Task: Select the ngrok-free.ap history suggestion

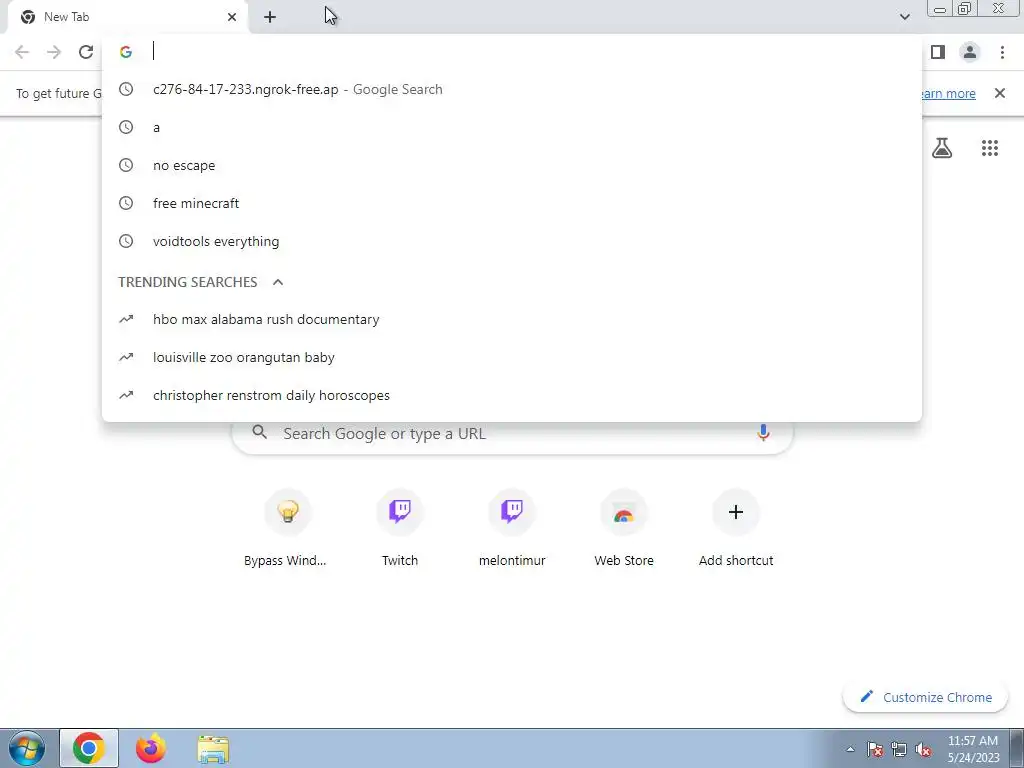Action: coord(512,89)
